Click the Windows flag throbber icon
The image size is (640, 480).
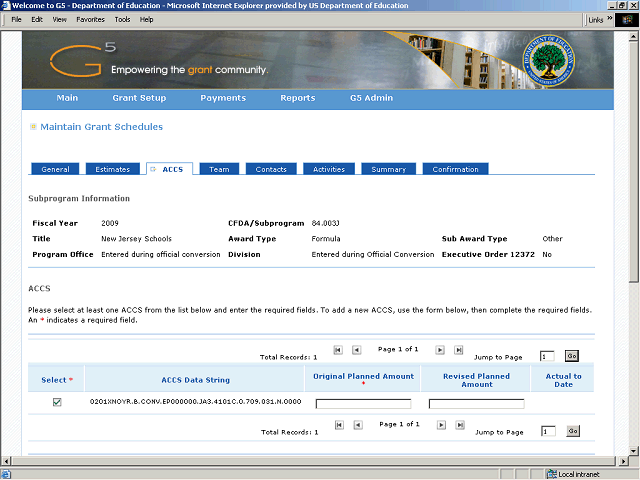tap(627, 20)
